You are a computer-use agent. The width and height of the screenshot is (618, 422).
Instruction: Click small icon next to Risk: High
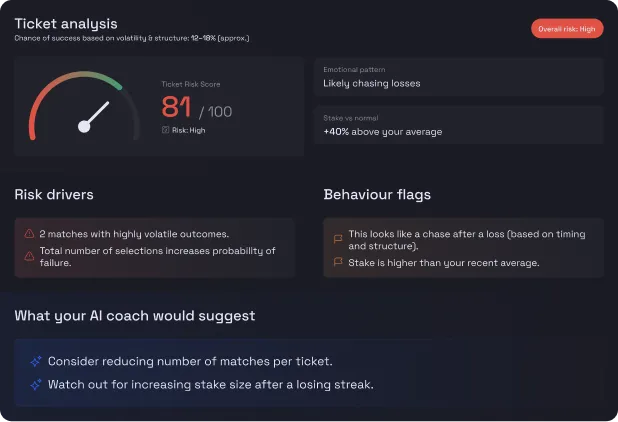165,129
